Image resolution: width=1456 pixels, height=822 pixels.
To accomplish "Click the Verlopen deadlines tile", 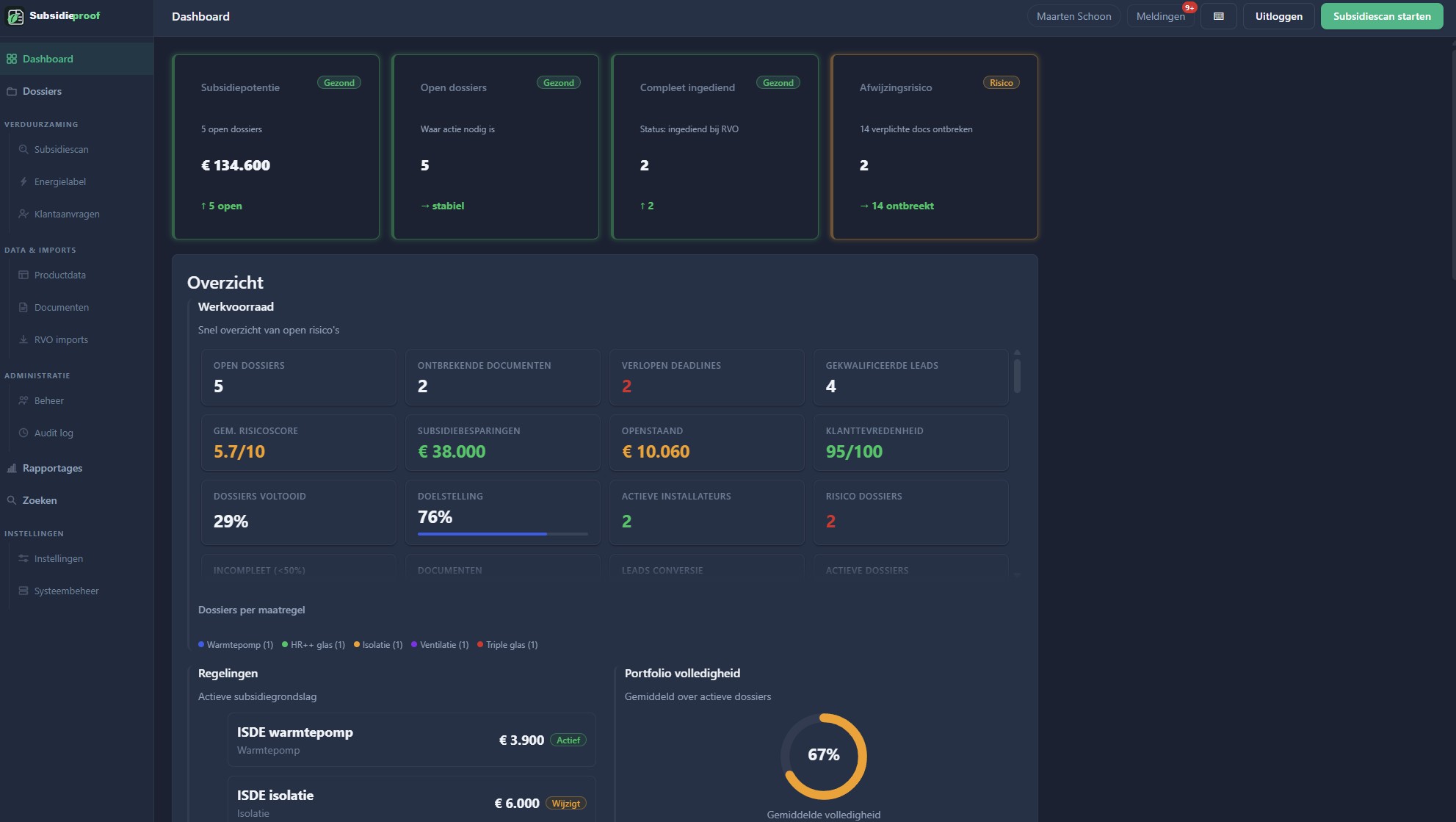I will [x=707, y=377].
